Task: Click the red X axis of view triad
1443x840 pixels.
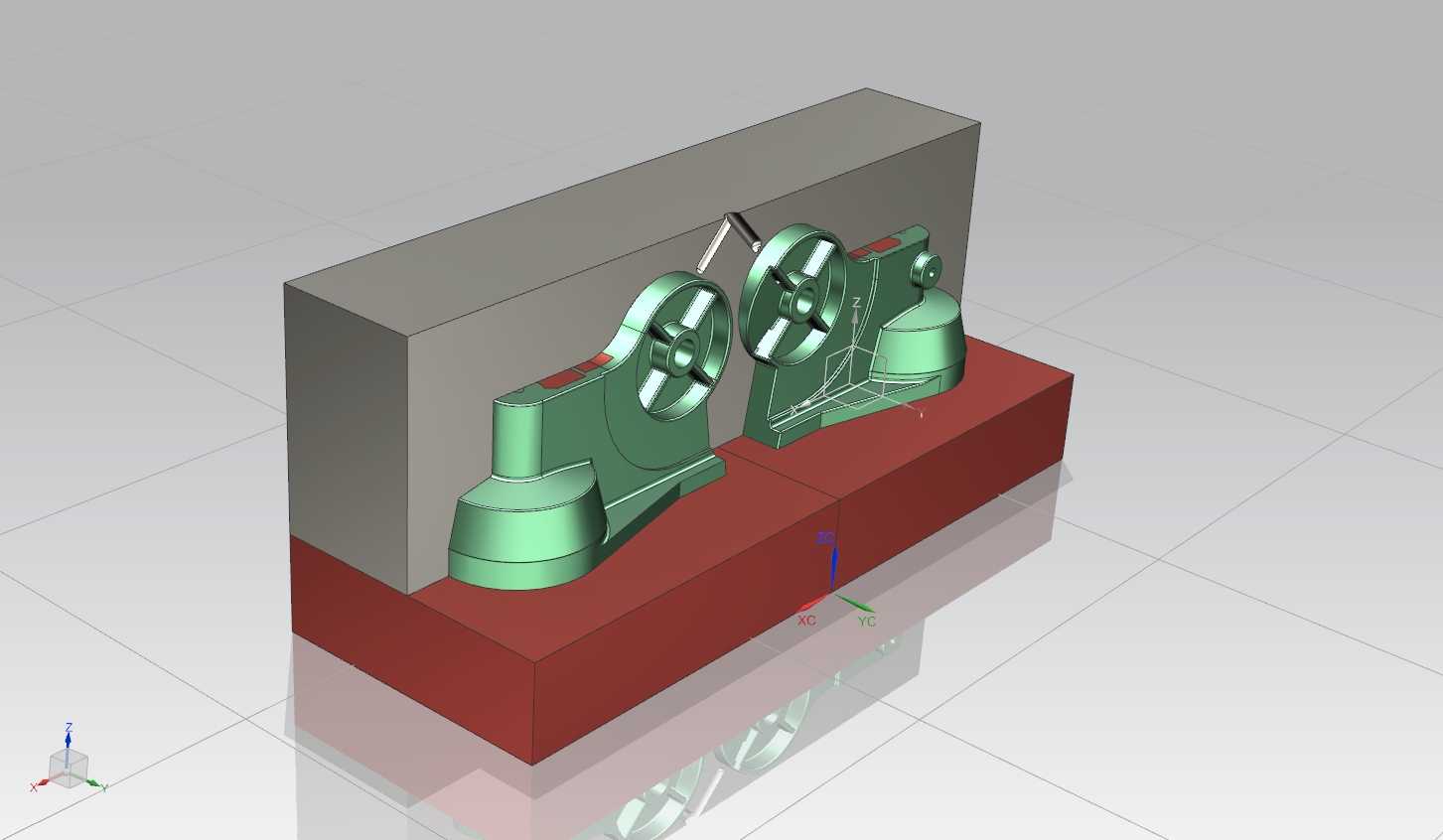Action: (x=39, y=784)
